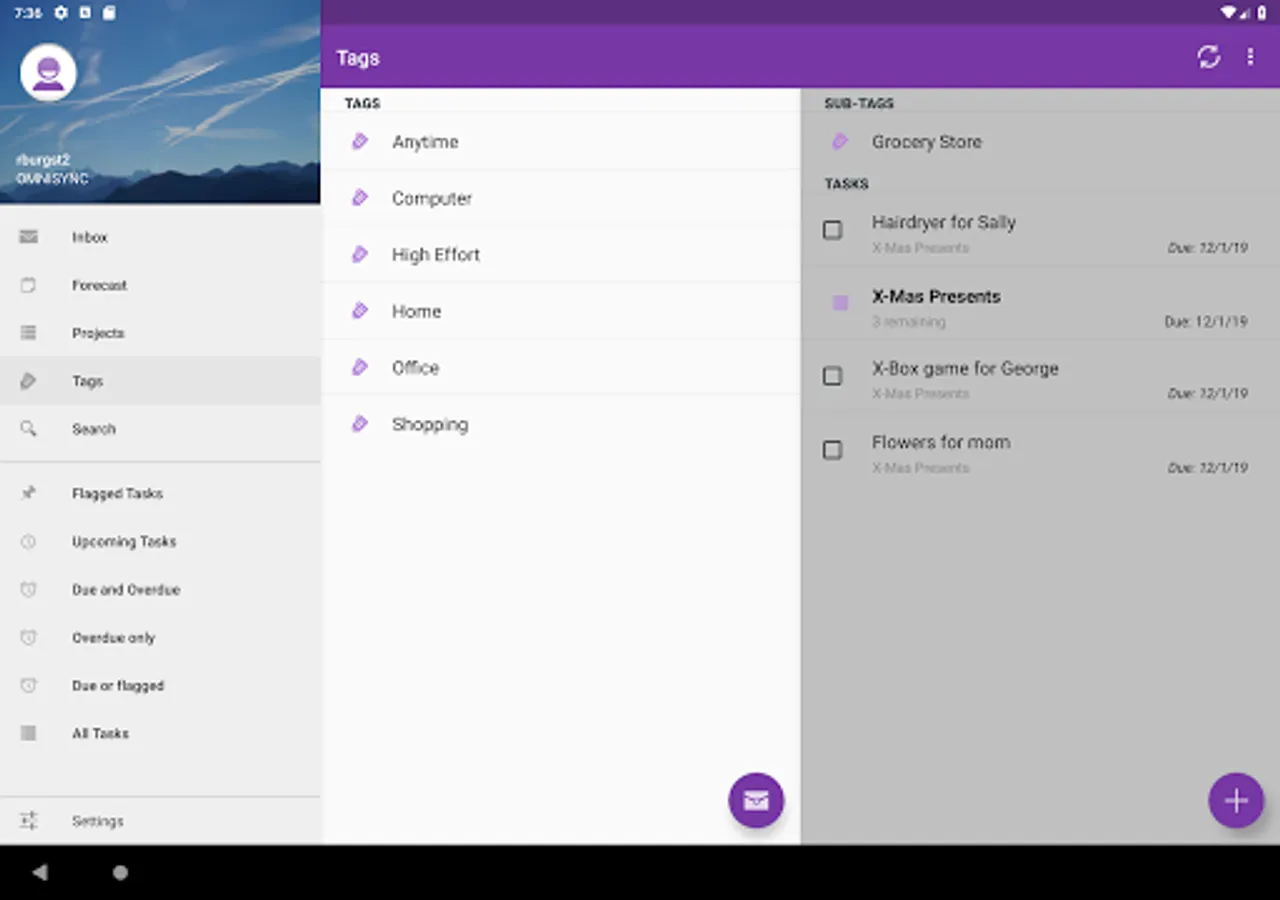The height and width of the screenshot is (900, 1280).
Task: Open the Due and Overdue view
Action: (x=160, y=590)
